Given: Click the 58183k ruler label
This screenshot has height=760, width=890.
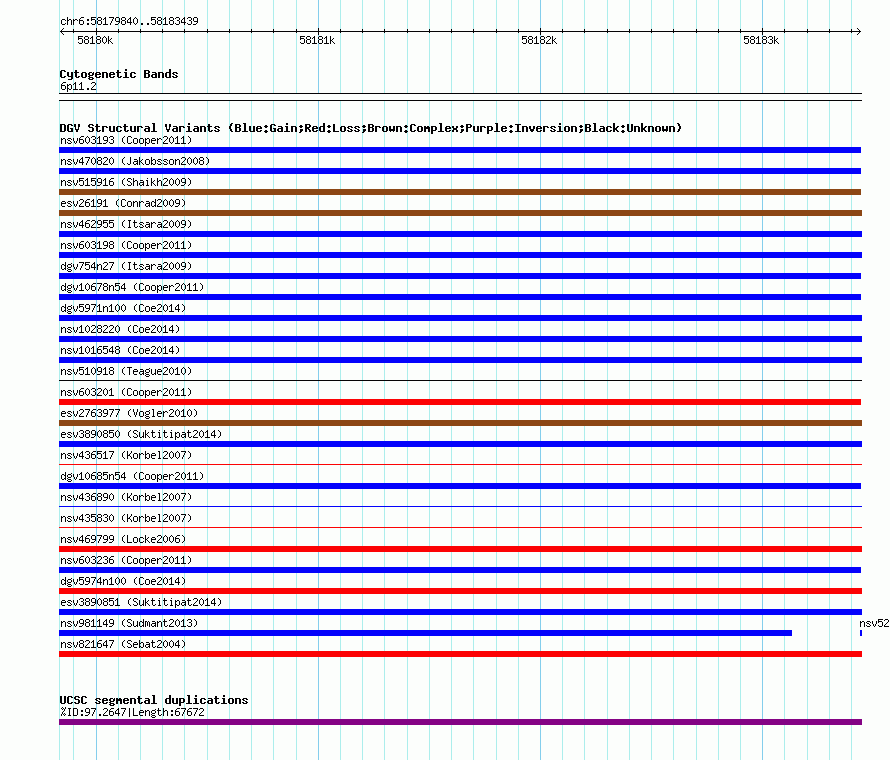Looking at the screenshot, I should [x=761, y=40].
